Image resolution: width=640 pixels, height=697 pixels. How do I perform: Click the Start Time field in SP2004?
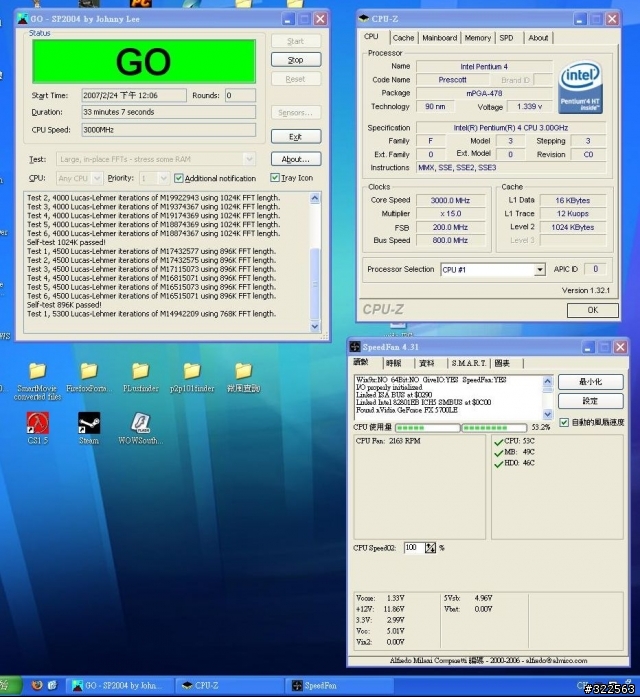[x=134, y=95]
